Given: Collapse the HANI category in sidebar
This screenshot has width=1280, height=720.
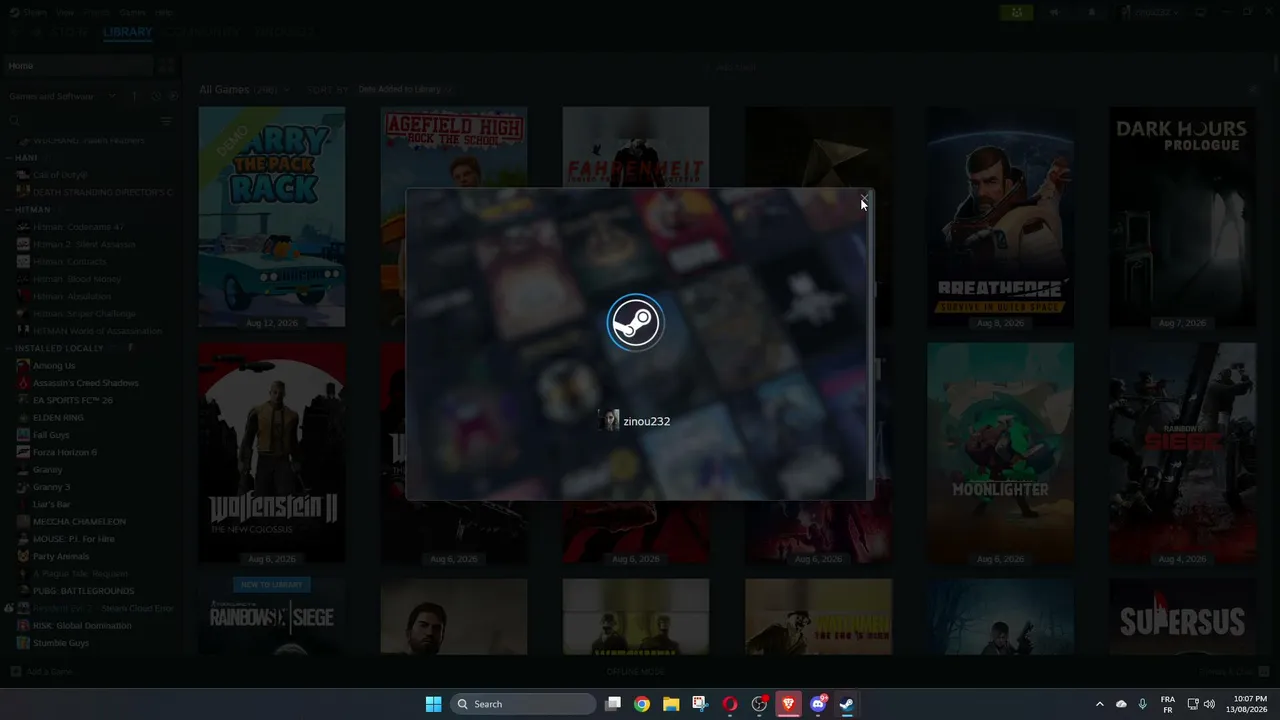Looking at the screenshot, I should [x=10, y=157].
